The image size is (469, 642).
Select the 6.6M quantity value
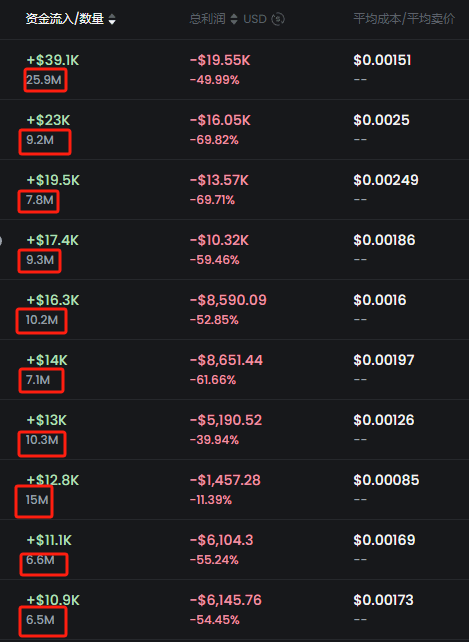pyautogui.click(x=40, y=560)
